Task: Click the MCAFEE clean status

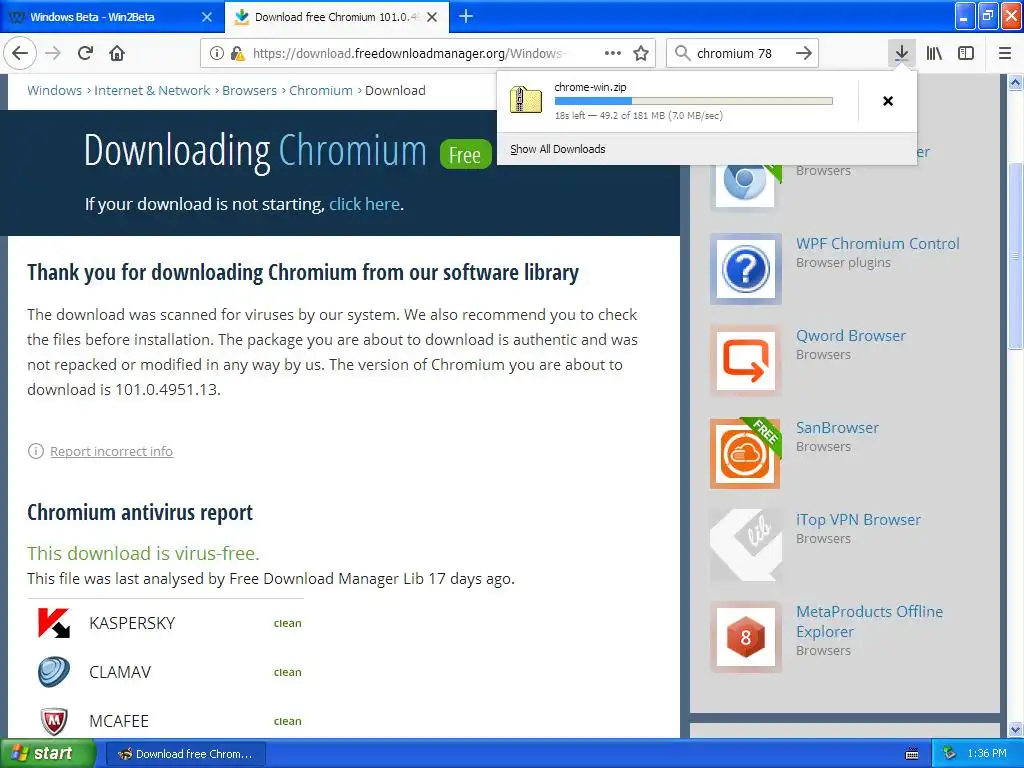Action: click(x=287, y=722)
